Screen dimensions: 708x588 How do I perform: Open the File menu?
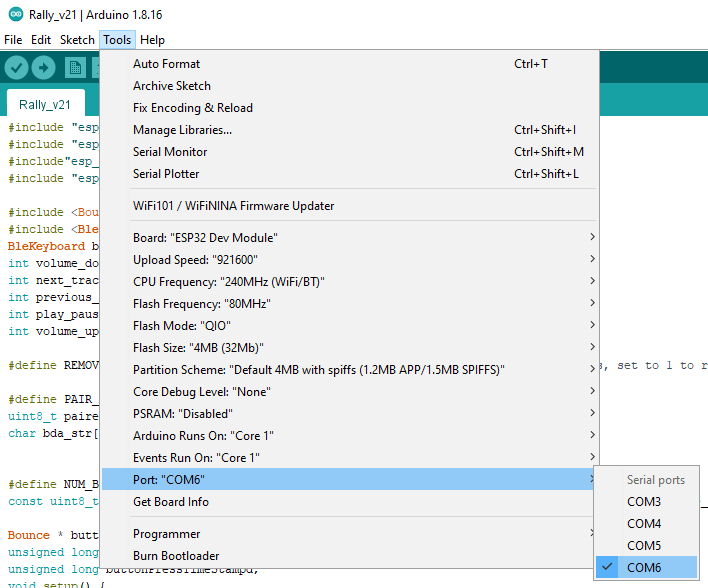[13, 40]
